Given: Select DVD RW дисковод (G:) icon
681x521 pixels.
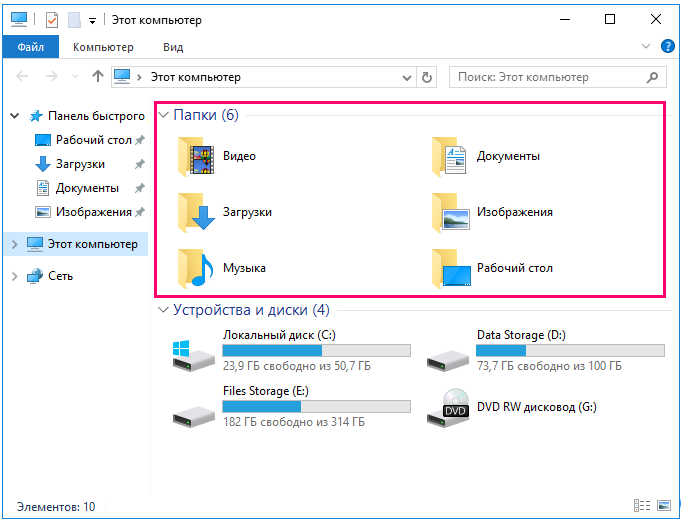Looking at the screenshot, I should [x=448, y=407].
